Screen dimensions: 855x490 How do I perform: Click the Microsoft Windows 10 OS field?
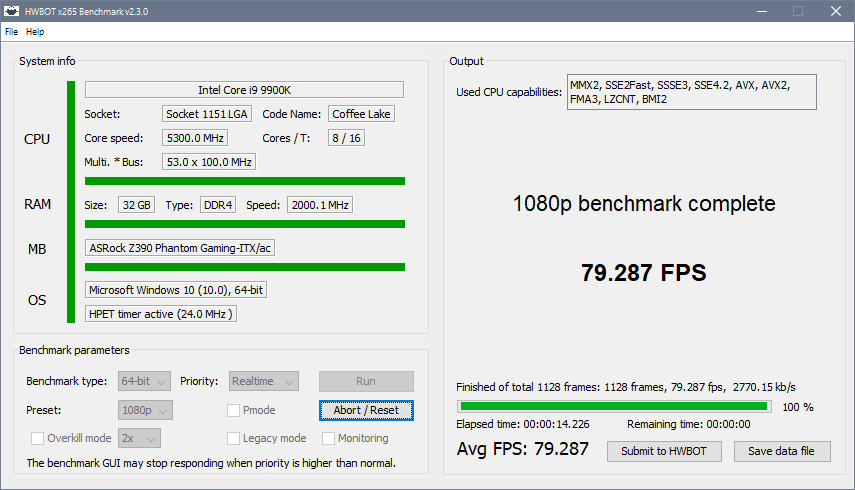tap(176, 290)
